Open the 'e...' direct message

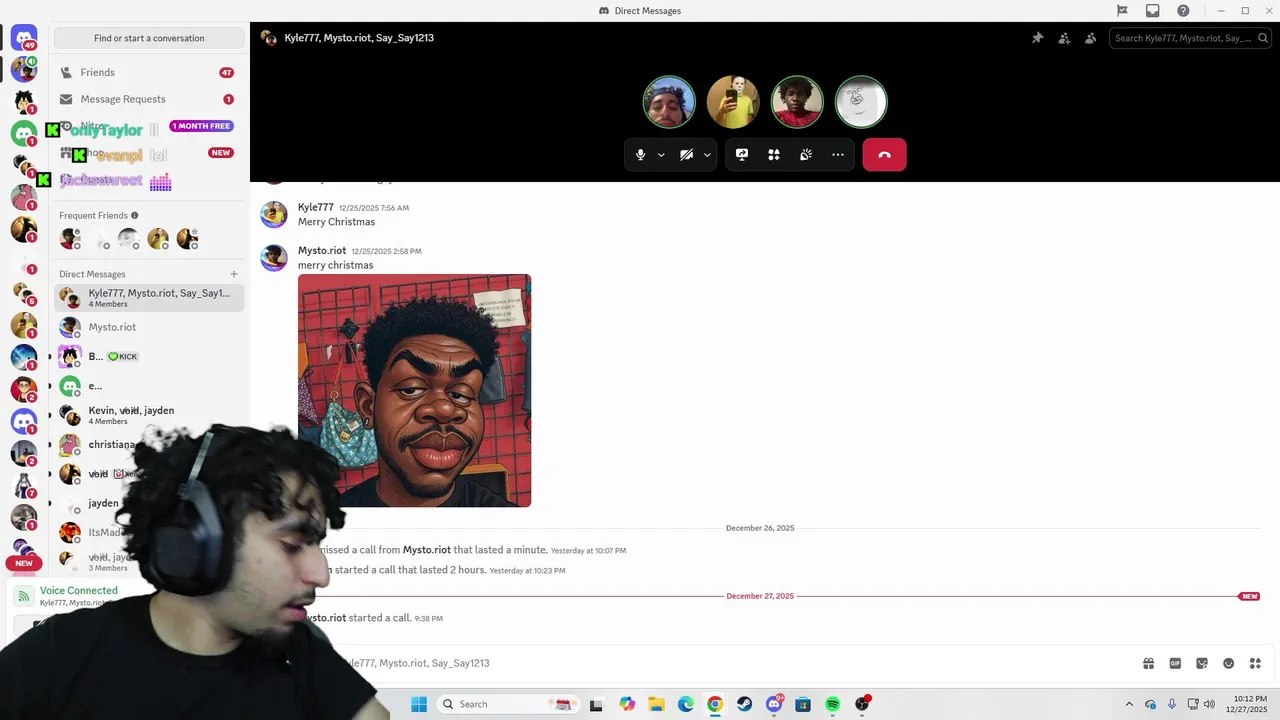pyautogui.click(x=149, y=386)
